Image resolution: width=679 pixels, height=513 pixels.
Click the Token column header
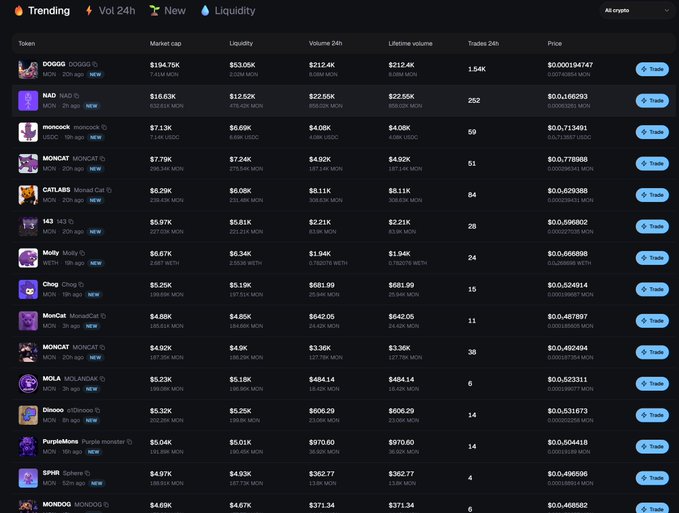coord(27,43)
